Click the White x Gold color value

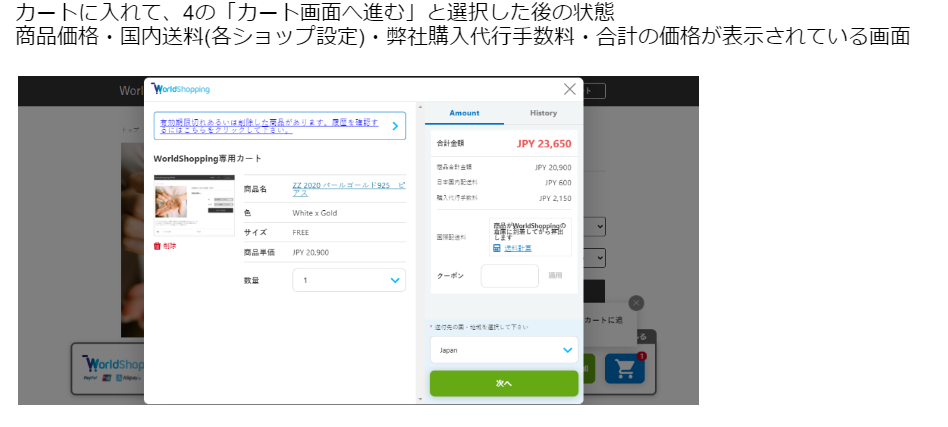pyautogui.click(x=315, y=213)
